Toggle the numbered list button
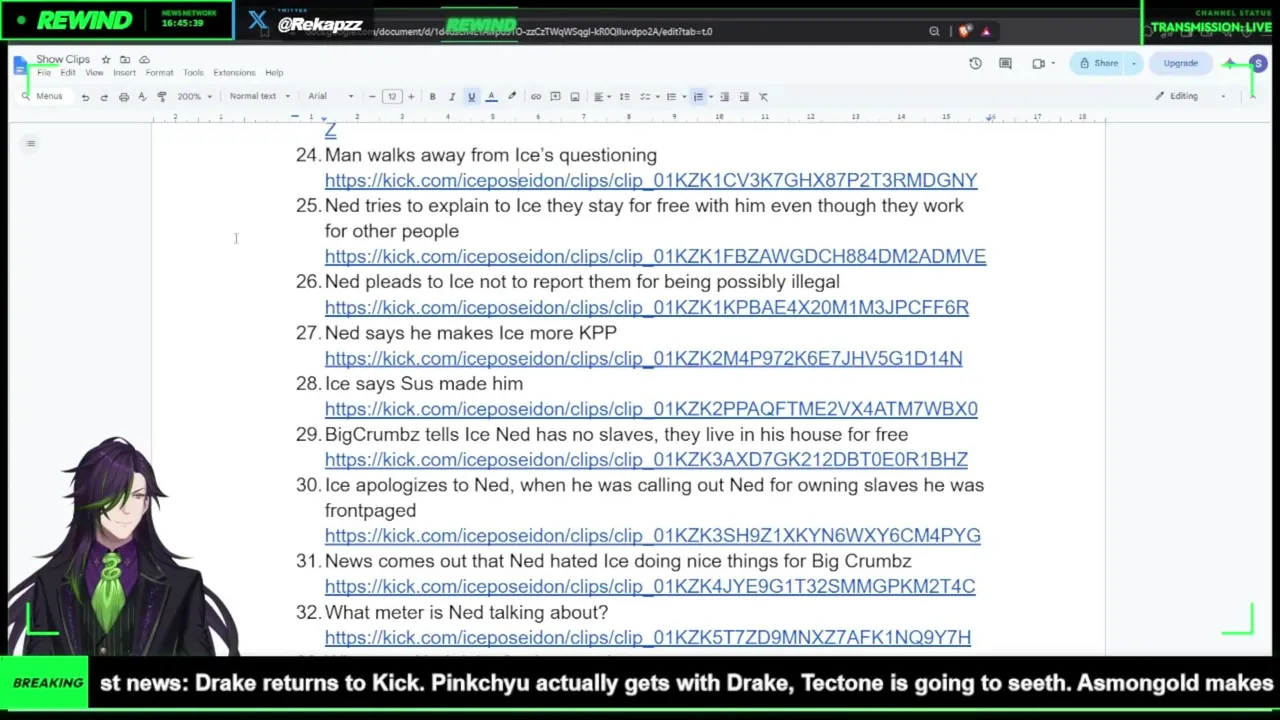 [x=699, y=97]
